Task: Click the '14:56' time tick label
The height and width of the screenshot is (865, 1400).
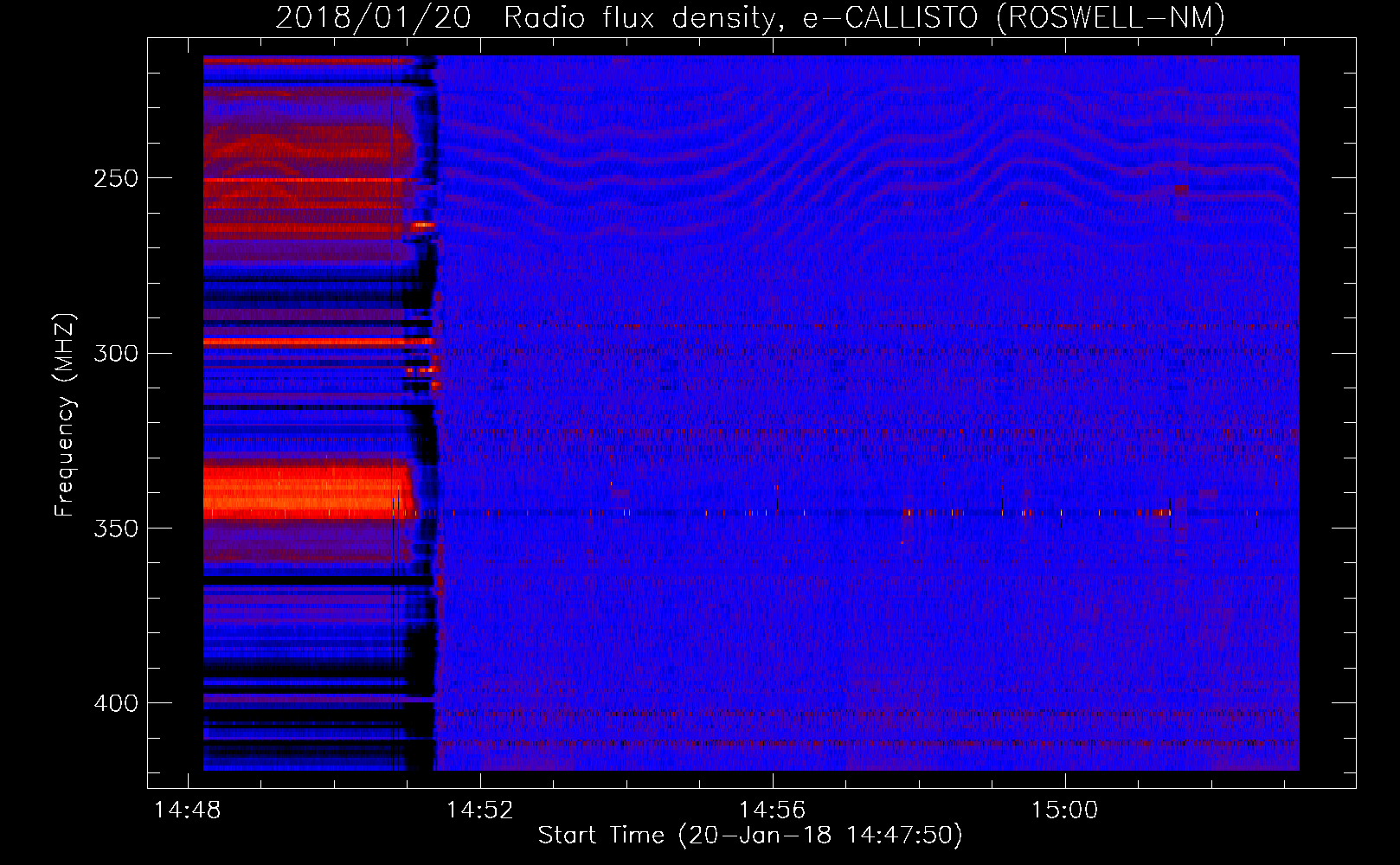Action: point(772,811)
